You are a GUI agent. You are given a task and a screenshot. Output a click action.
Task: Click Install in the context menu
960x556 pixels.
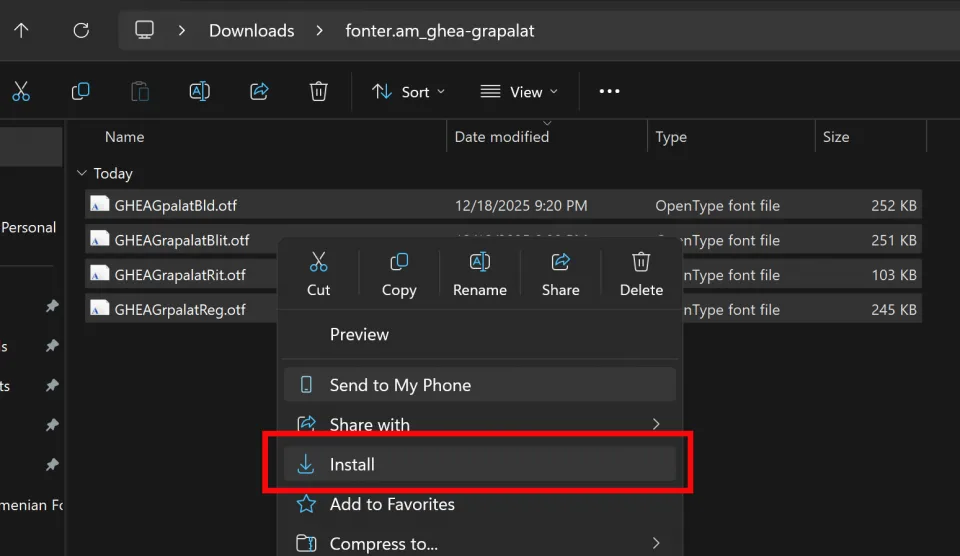tap(480, 464)
